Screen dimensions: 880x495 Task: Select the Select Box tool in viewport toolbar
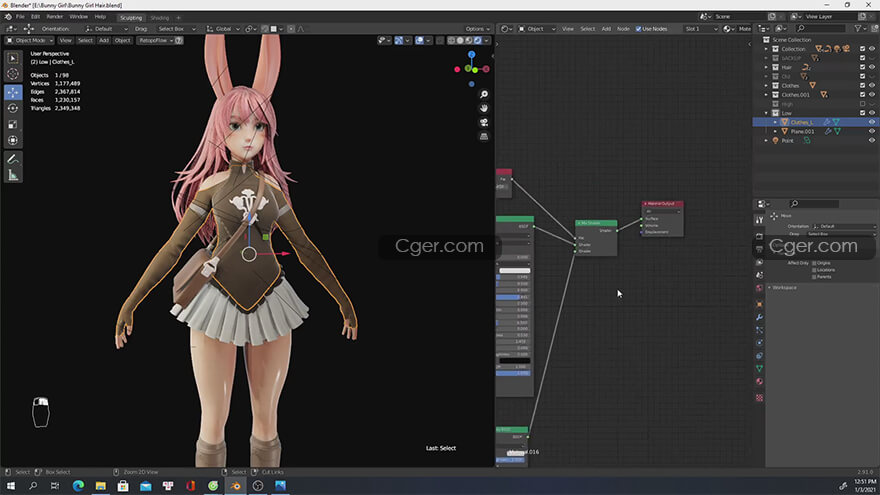click(x=13, y=58)
